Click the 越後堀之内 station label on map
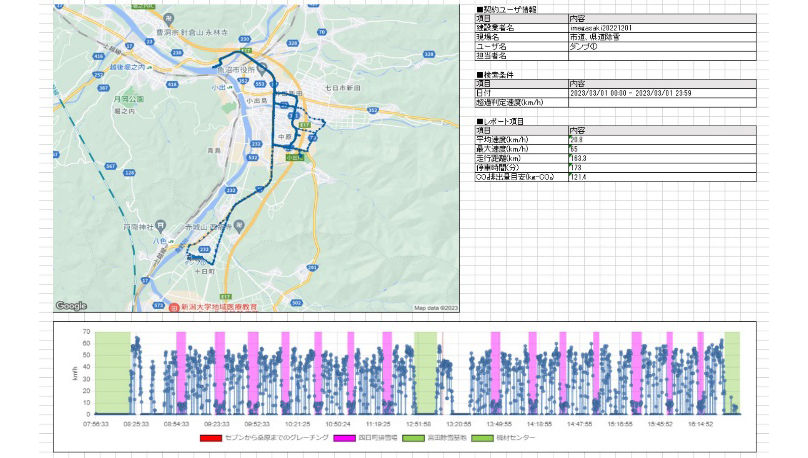808x458 pixels. 127,66
